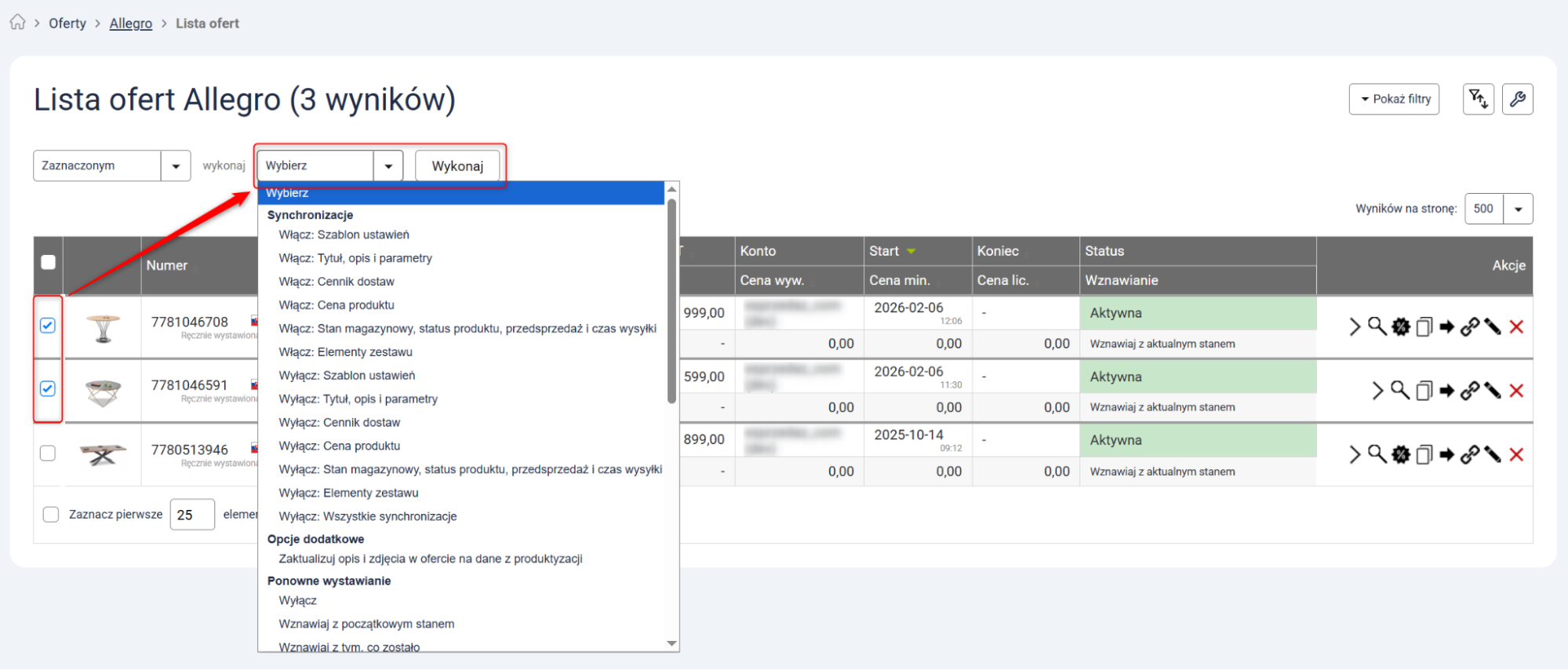Click the home icon in the breadcrumb

tap(17, 22)
